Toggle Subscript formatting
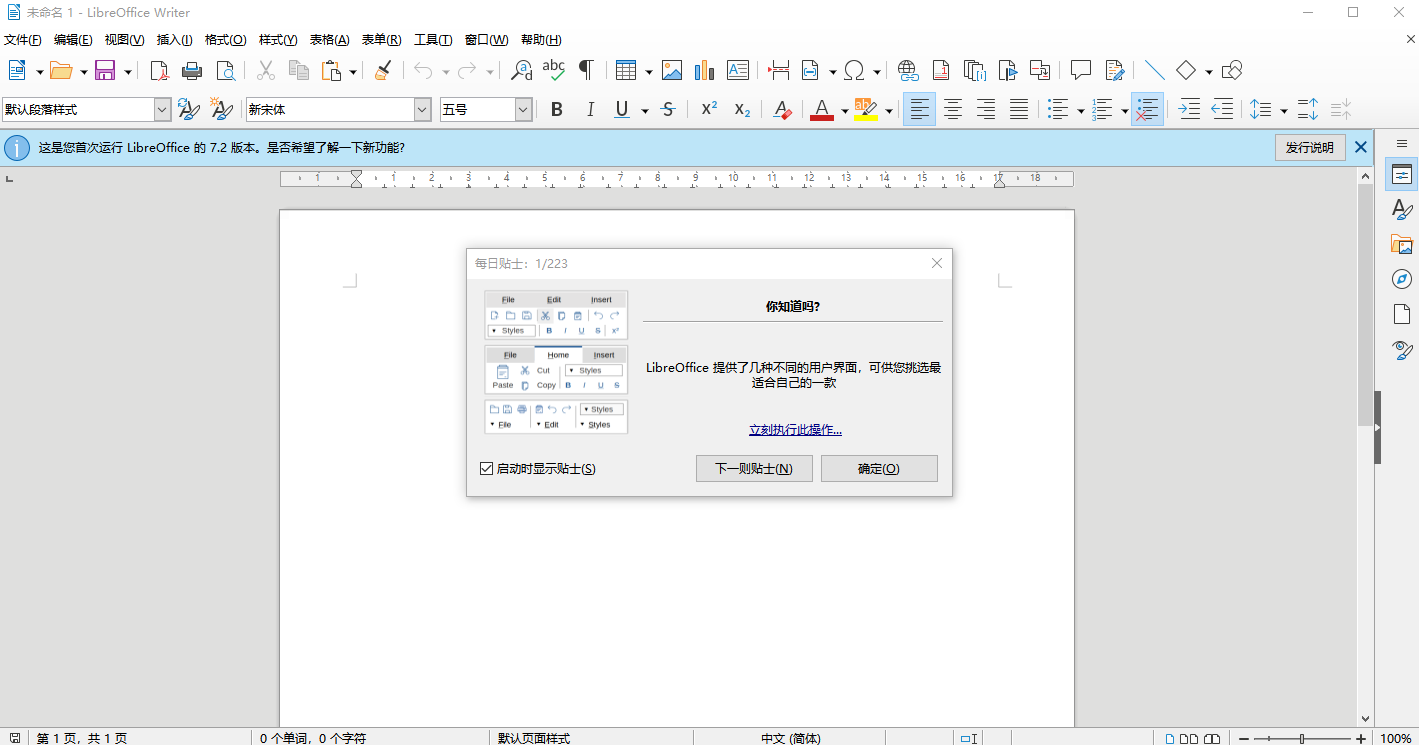This screenshot has height=745, width=1419. point(742,110)
